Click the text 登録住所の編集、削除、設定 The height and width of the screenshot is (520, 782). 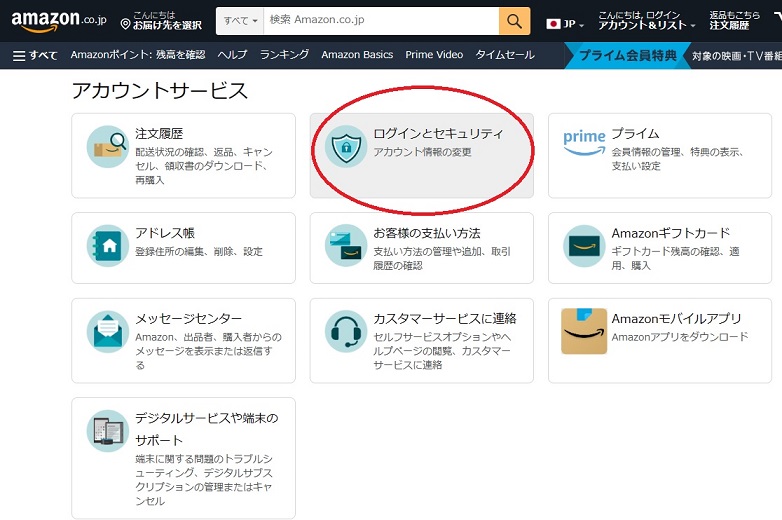pyautogui.click(x=199, y=251)
